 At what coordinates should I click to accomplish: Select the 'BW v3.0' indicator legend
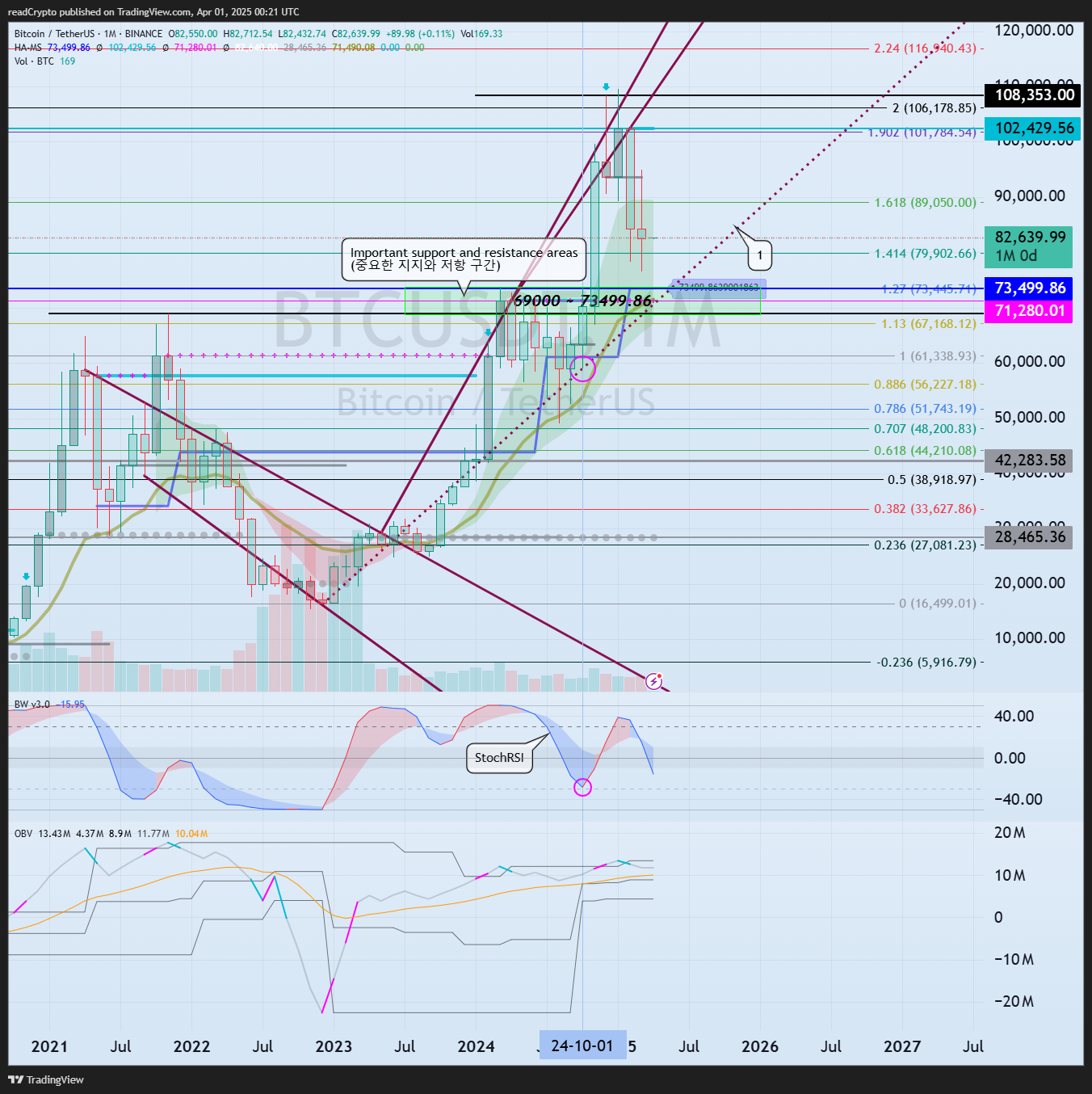(31, 705)
